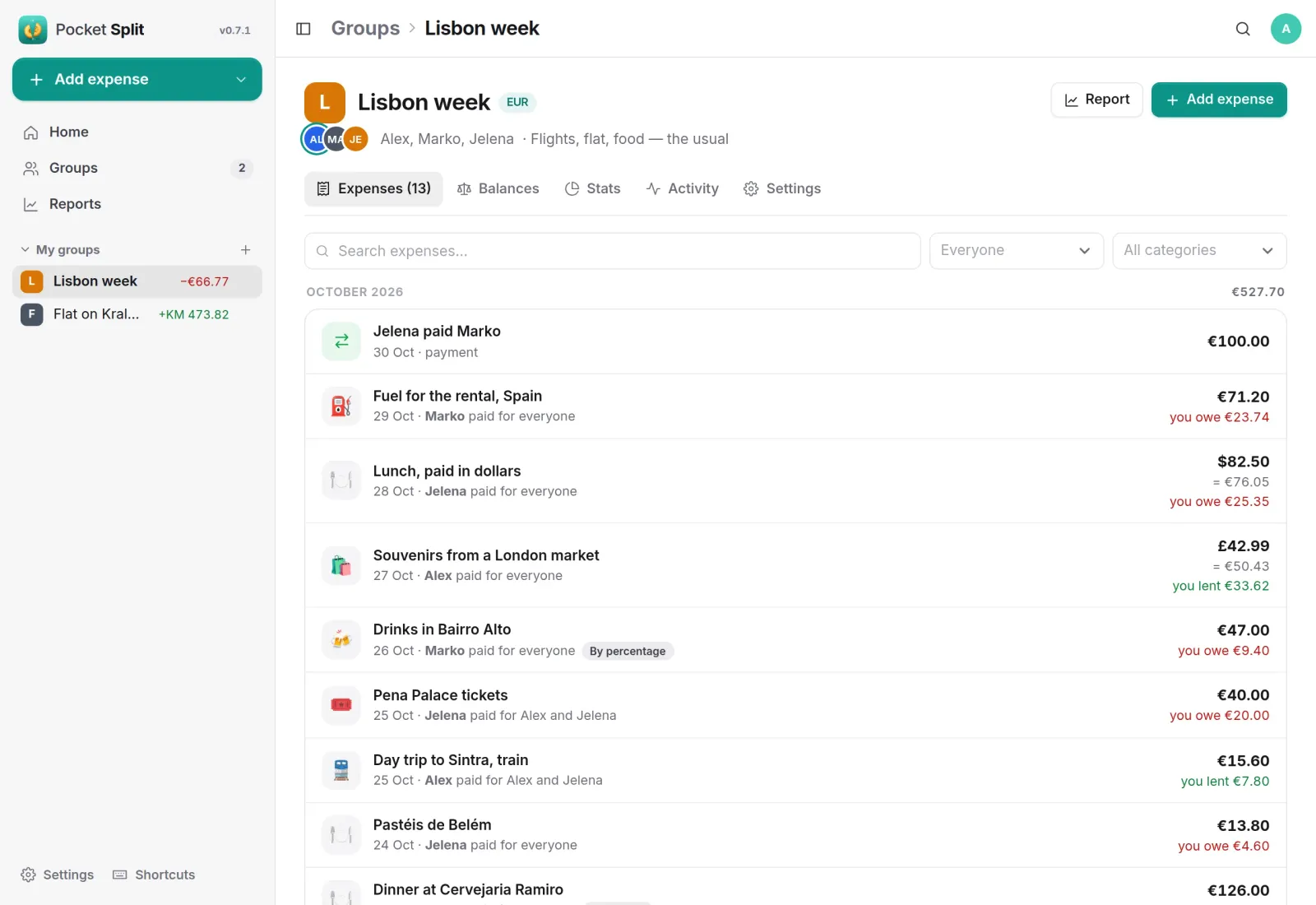
Task: Open Groups in the sidebar navigation
Action: click(137, 169)
